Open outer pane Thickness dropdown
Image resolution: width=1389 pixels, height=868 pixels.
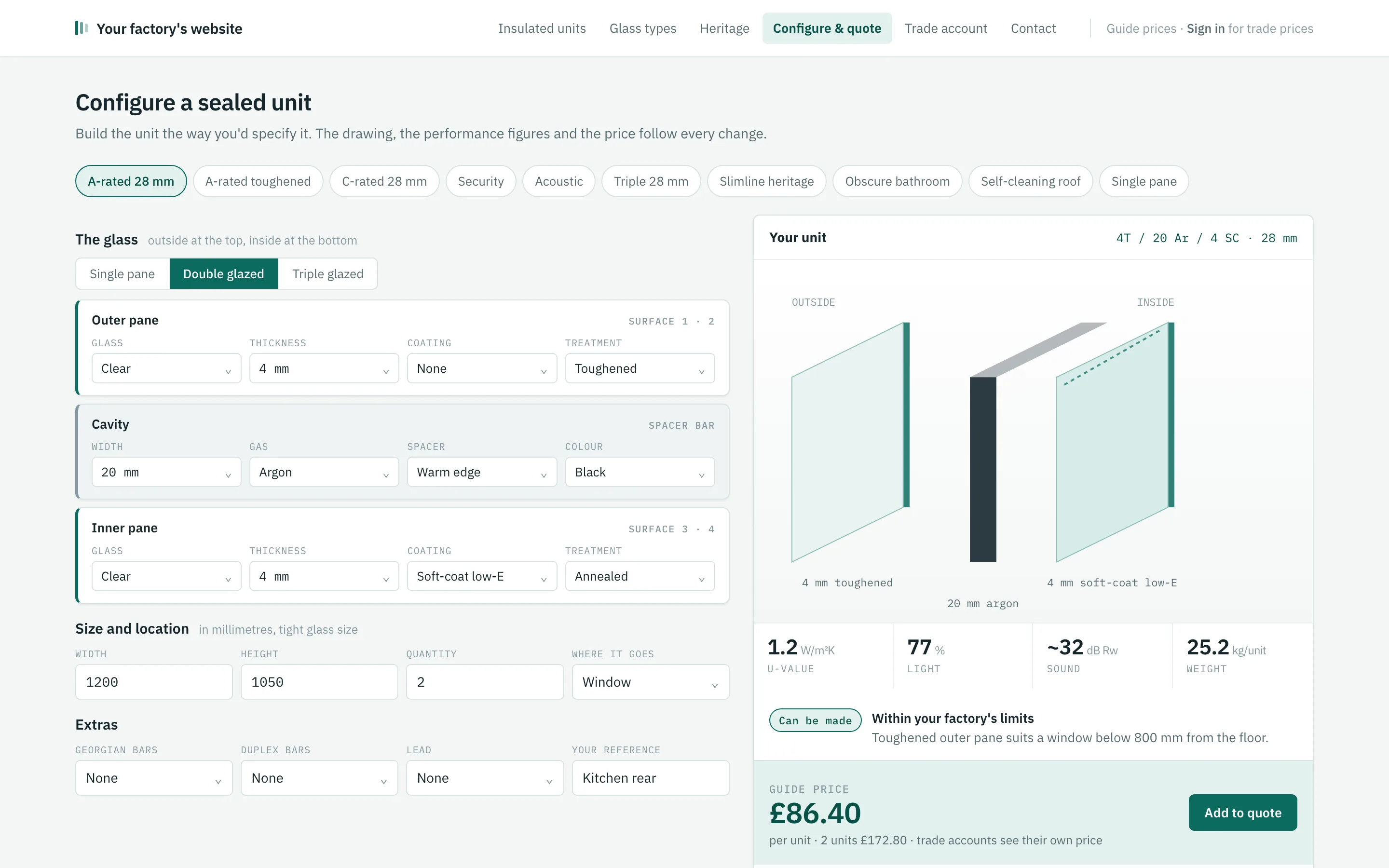324,368
